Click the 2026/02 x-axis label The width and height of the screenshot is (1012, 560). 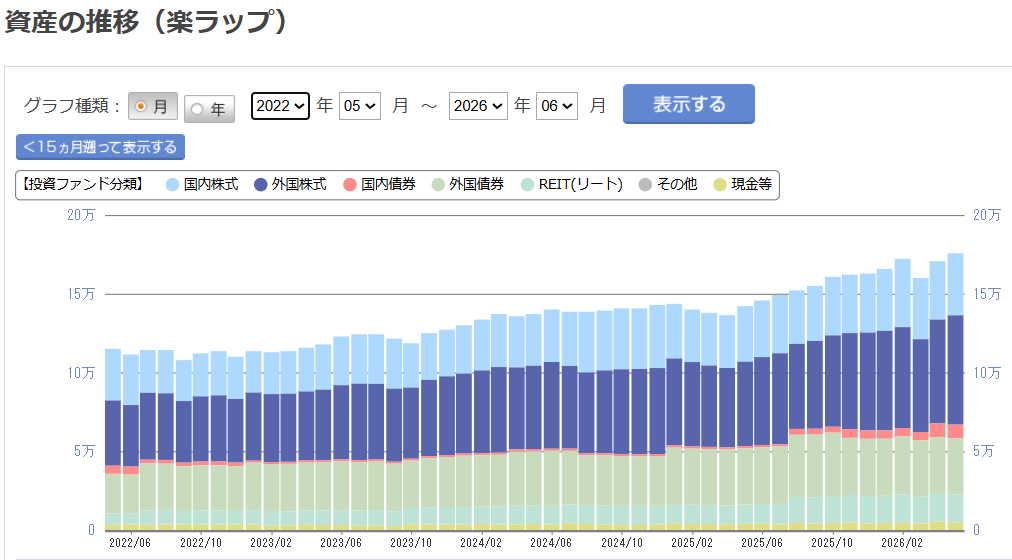[x=902, y=543]
